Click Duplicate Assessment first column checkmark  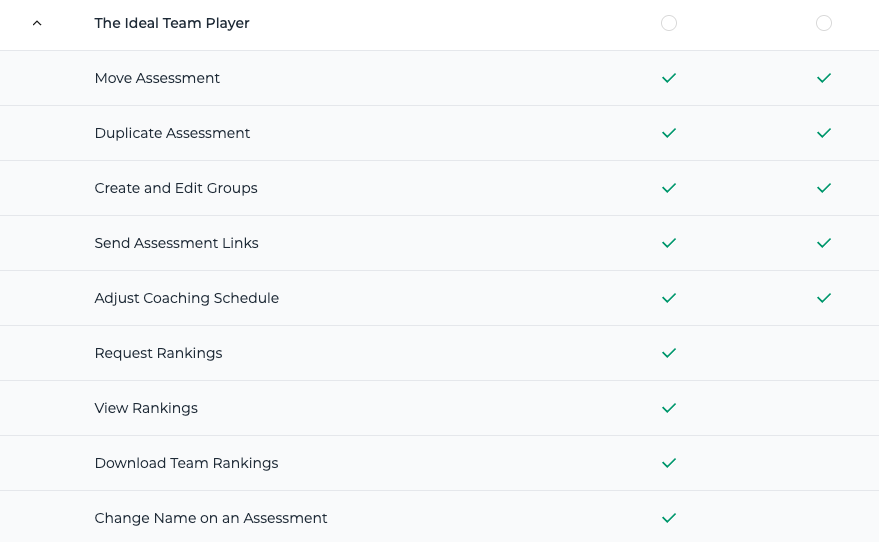click(x=669, y=133)
